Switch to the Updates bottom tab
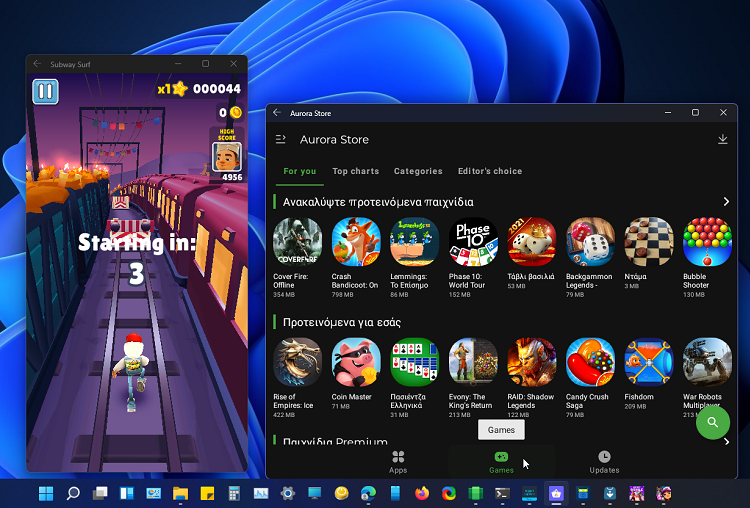 pyautogui.click(x=604, y=461)
